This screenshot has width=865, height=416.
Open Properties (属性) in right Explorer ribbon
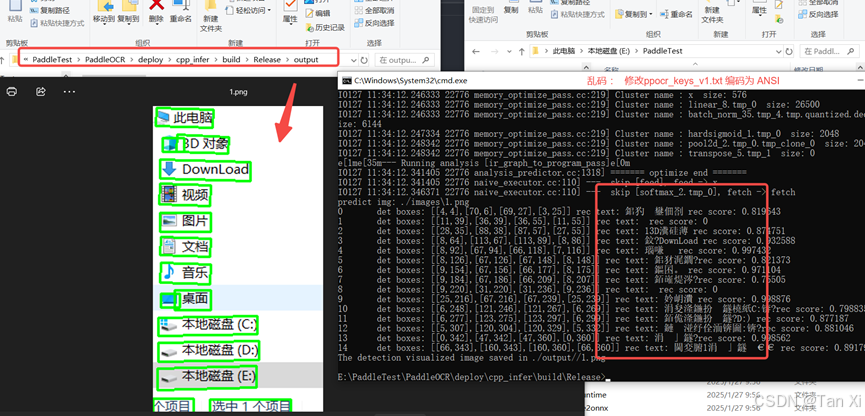pos(759,8)
